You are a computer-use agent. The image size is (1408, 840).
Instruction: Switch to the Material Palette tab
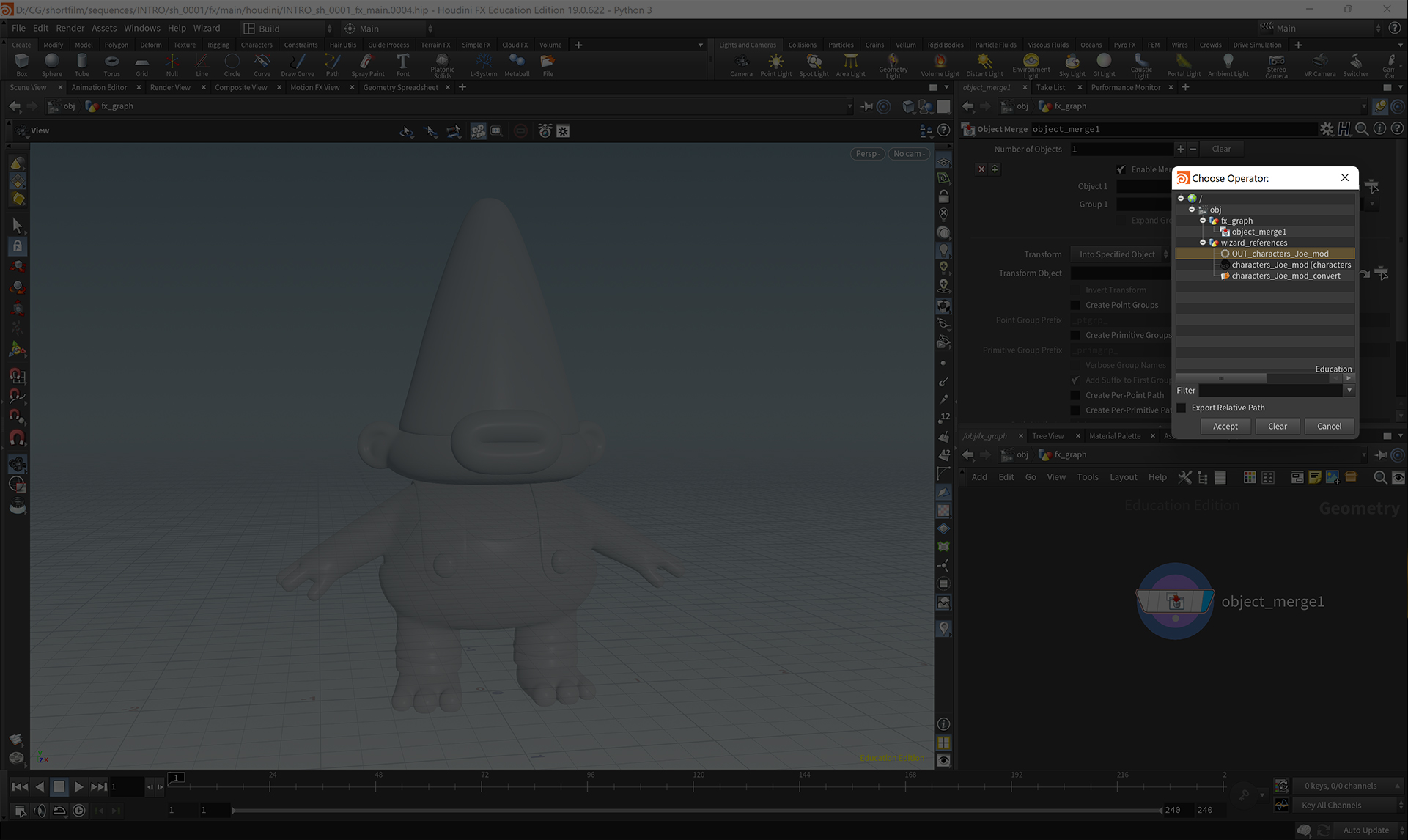[1115, 436]
